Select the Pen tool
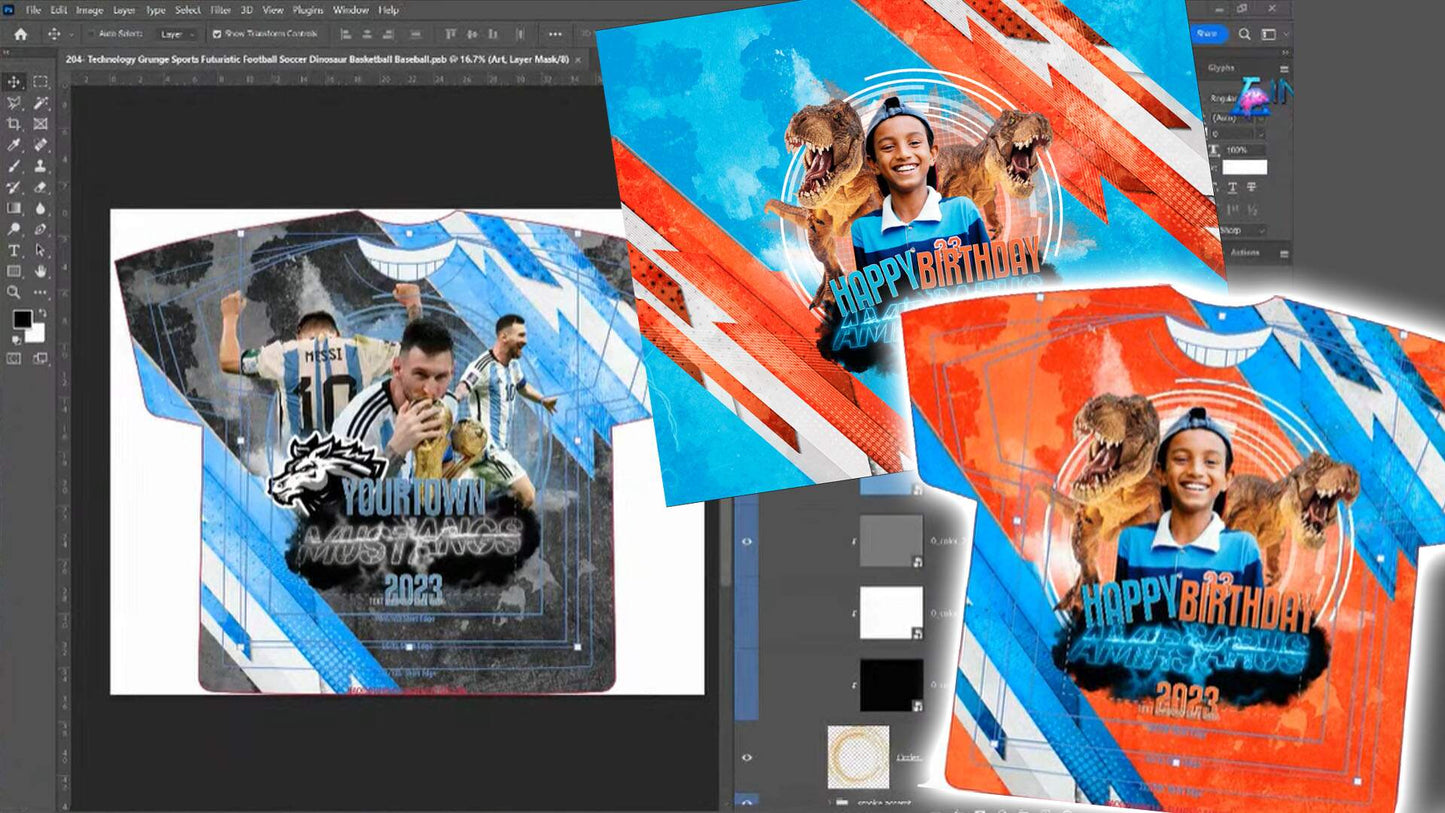 point(40,229)
